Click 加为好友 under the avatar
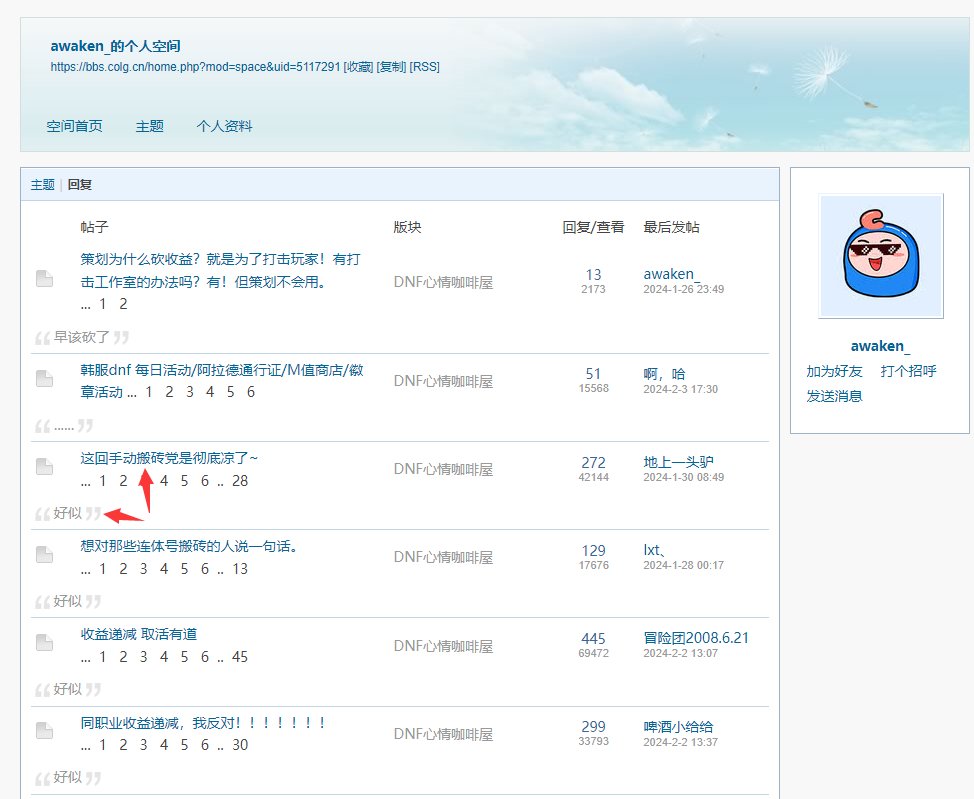Screen dimensions: 974x799 point(834,371)
